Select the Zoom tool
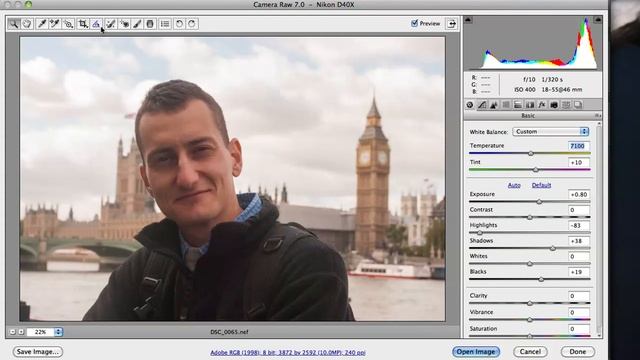Screen dimensions: 640x360 13,24
